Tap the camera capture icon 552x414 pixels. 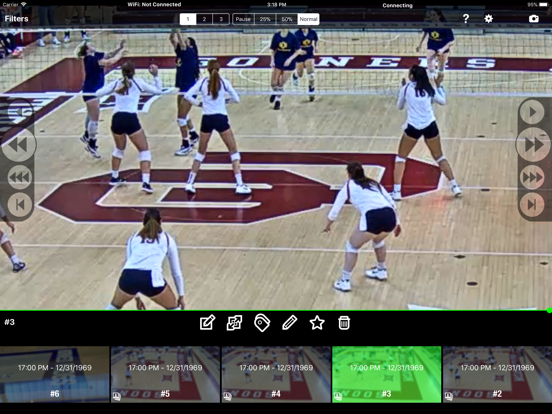coord(534,19)
